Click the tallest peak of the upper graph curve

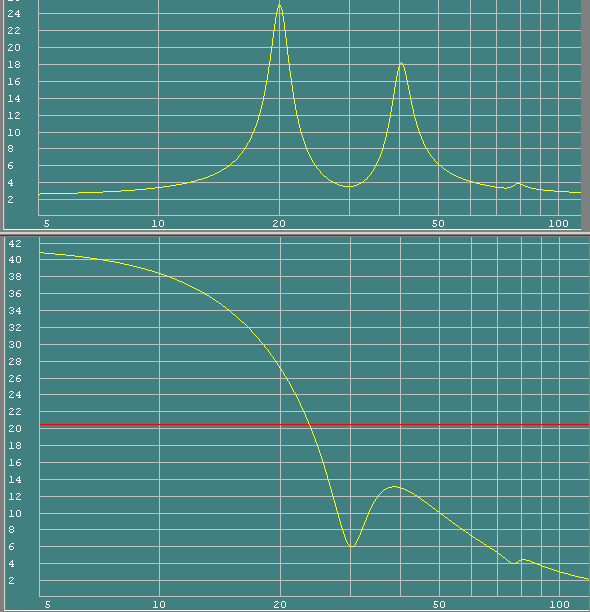[279, 5]
